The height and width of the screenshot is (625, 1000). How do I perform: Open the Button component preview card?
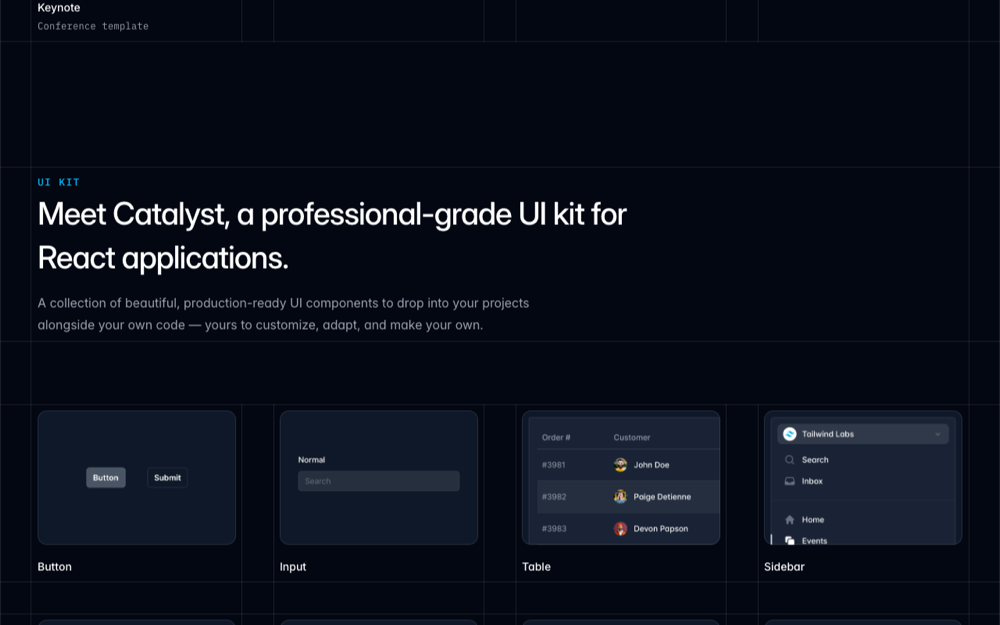136,478
